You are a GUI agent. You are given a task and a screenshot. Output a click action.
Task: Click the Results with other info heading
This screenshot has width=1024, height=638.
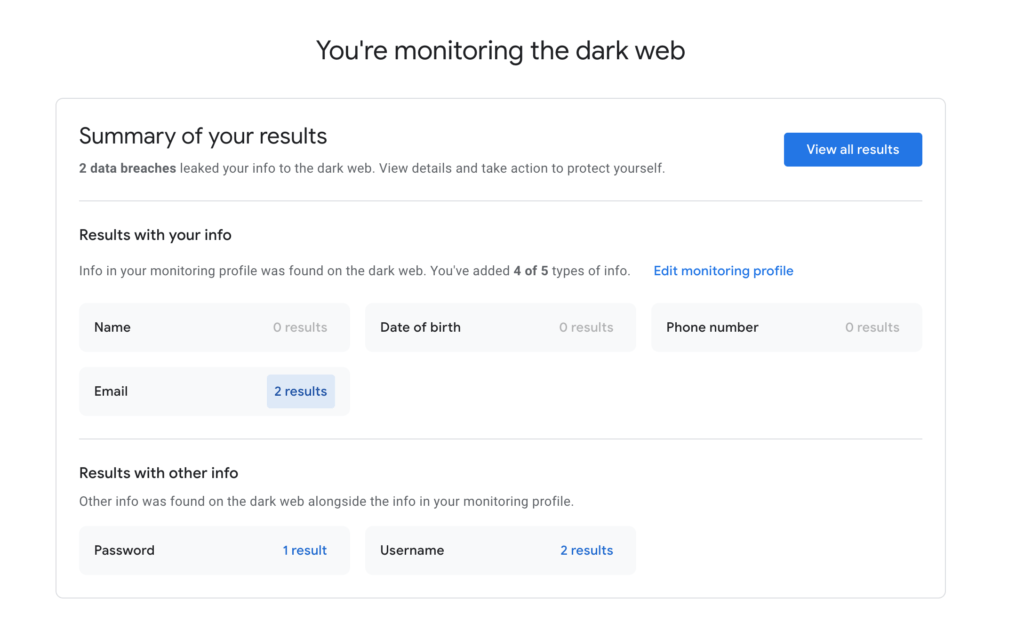coord(159,473)
